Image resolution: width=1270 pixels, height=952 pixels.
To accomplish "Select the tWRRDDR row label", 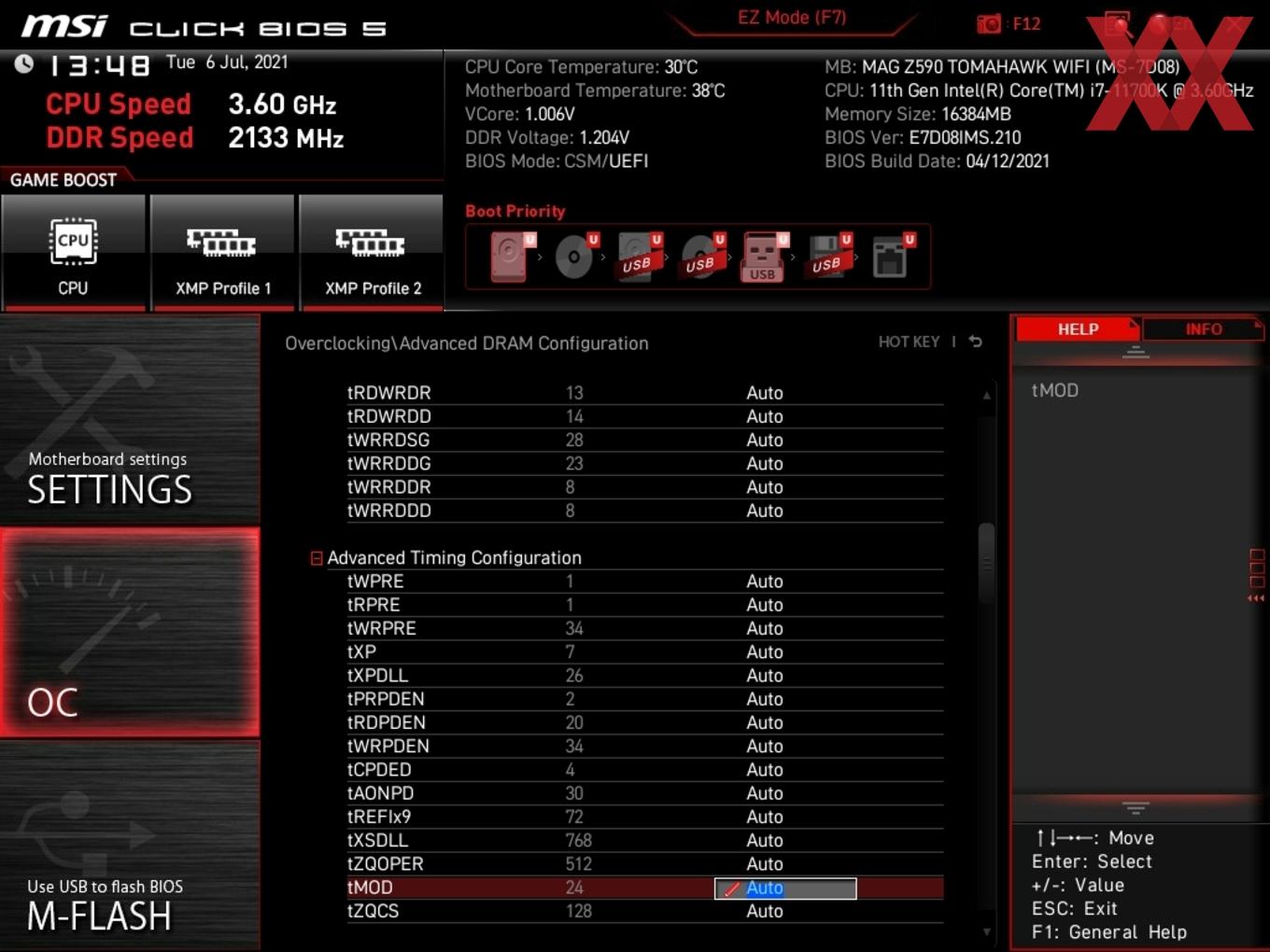I will [x=389, y=487].
